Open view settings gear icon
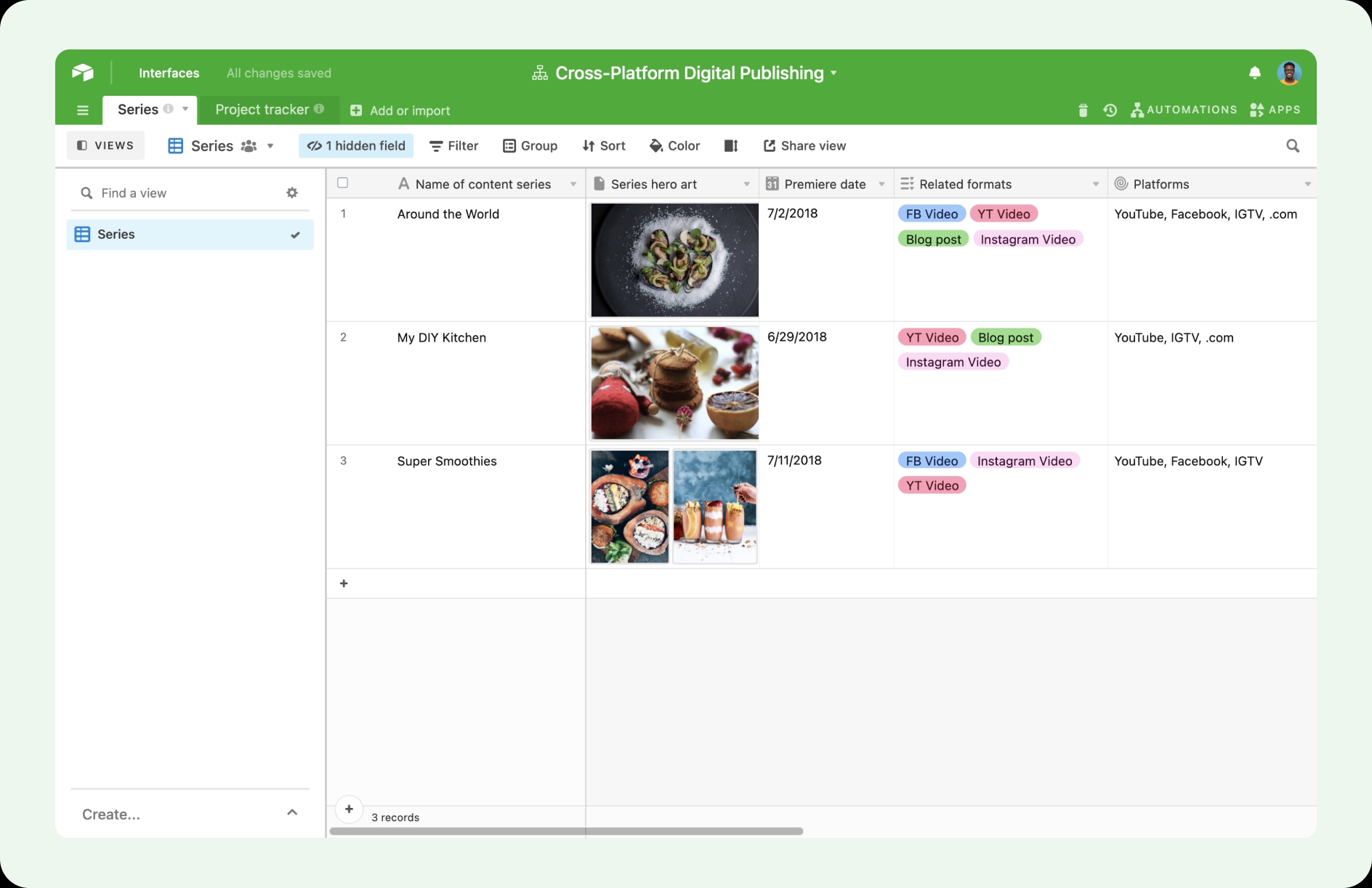The width and height of the screenshot is (1372, 888). [292, 193]
